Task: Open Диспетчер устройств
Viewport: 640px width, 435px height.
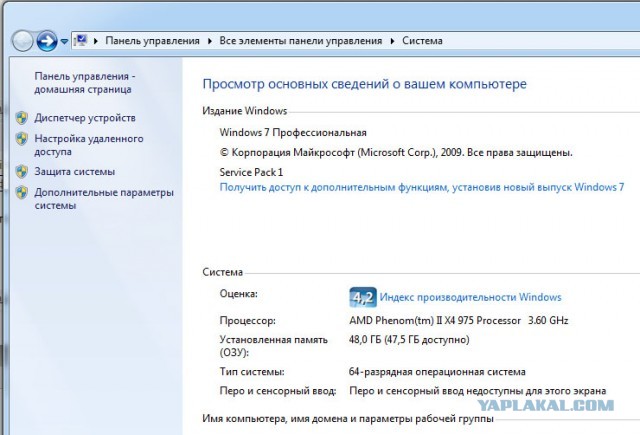Action: pos(85,118)
